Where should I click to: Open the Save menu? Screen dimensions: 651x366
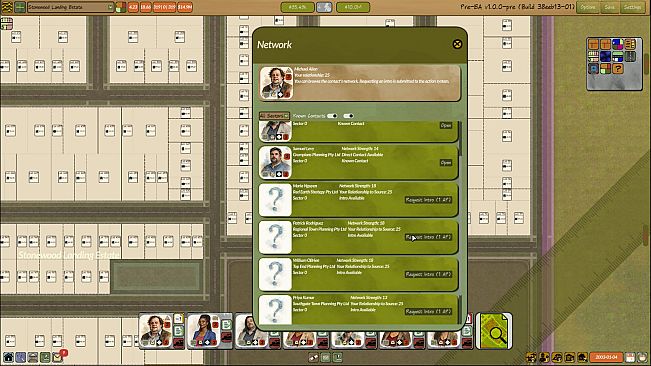pos(609,7)
